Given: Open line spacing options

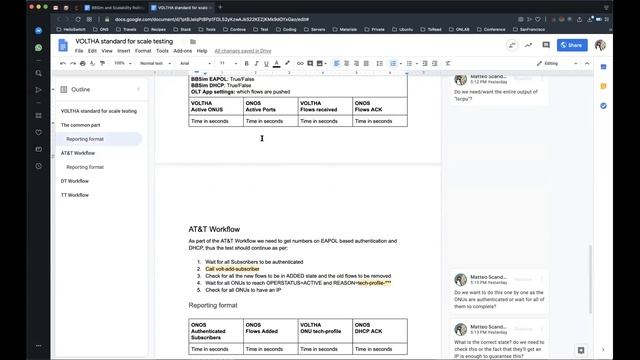Looking at the screenshot, I should click(x=379, y=63).
